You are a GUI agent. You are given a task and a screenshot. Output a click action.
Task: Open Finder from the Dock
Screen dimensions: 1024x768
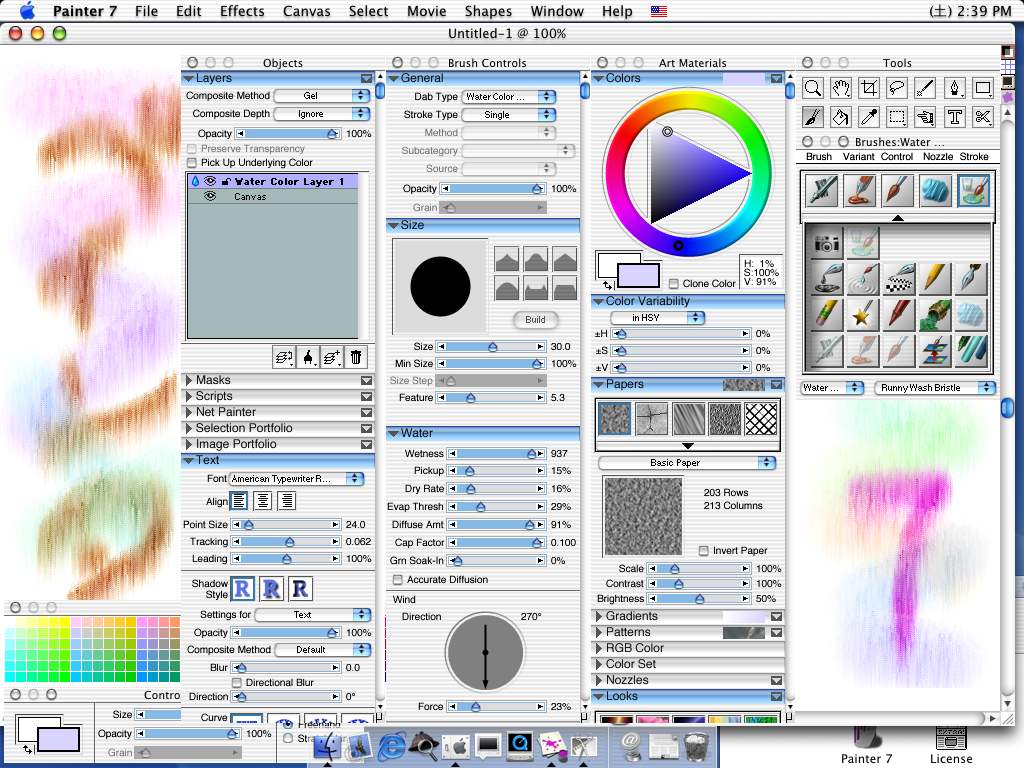[x=327, y=746]
